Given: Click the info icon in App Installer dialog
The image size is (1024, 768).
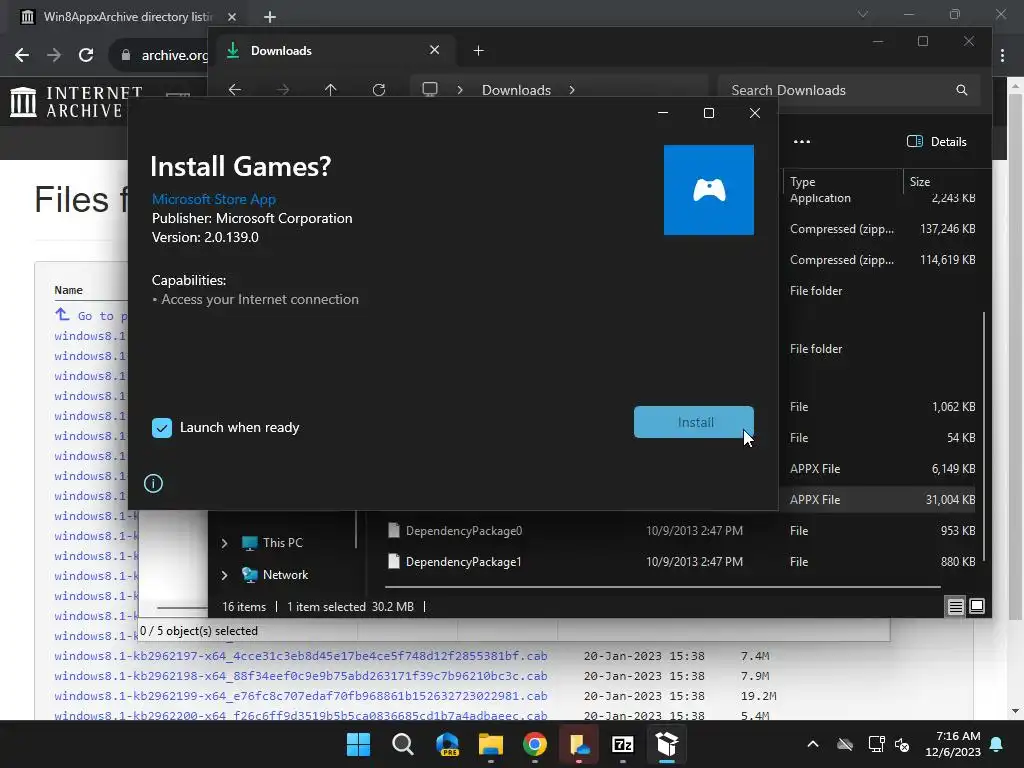Looking at the screenshot, I should click(153, 483).
